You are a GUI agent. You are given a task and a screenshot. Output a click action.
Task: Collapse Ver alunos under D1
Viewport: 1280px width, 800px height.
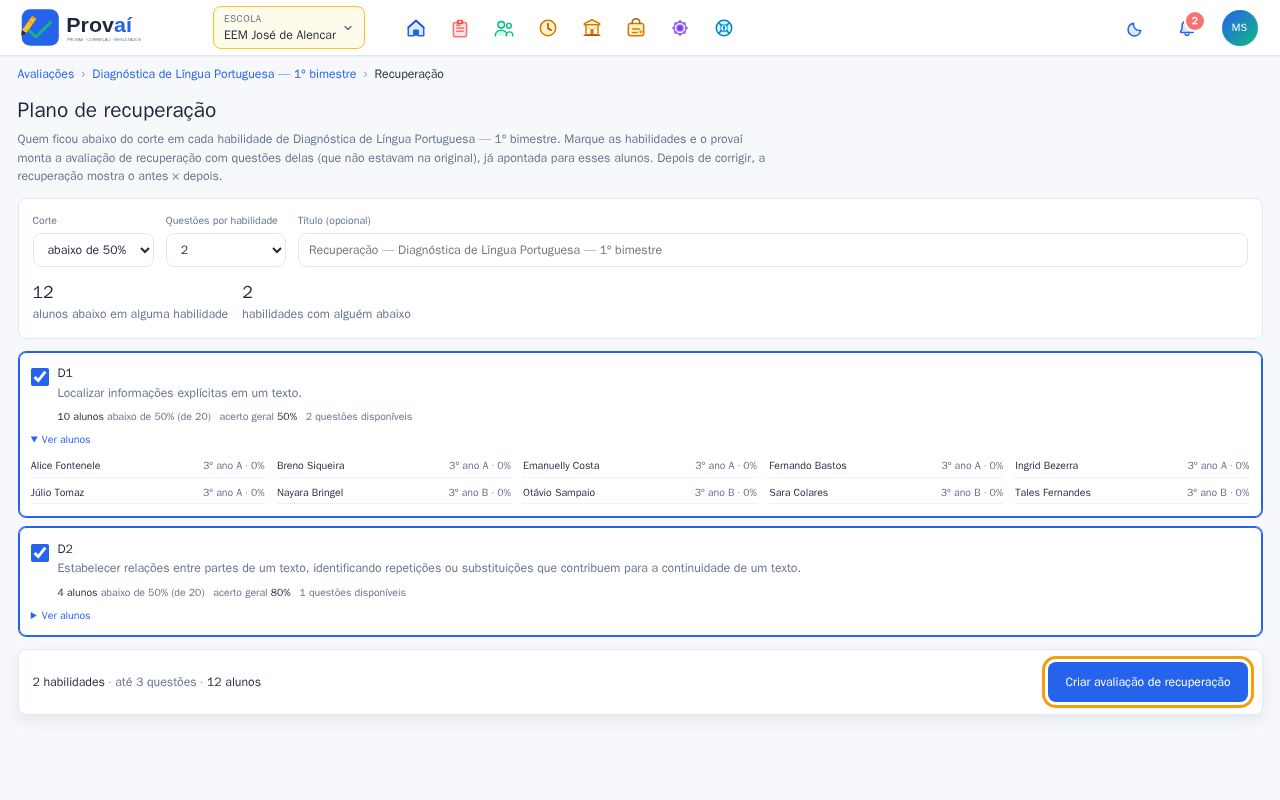point(61,440)
